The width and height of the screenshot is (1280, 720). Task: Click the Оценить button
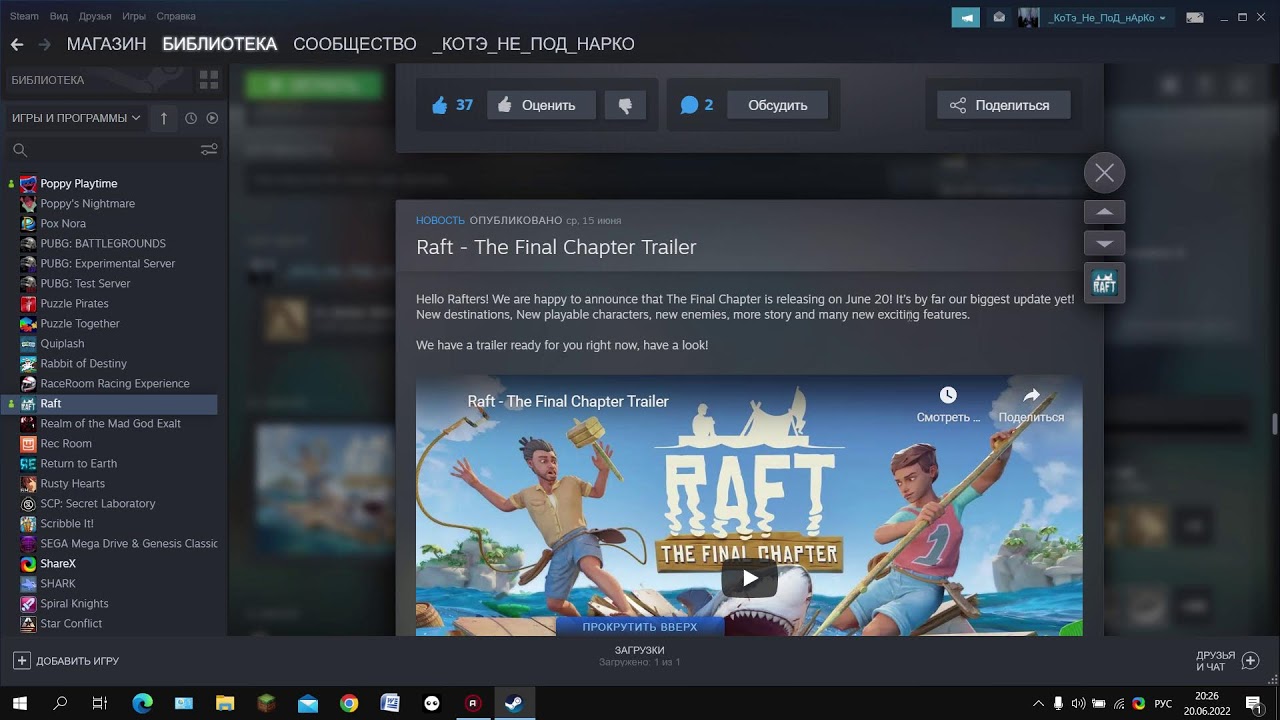point(541,105)
